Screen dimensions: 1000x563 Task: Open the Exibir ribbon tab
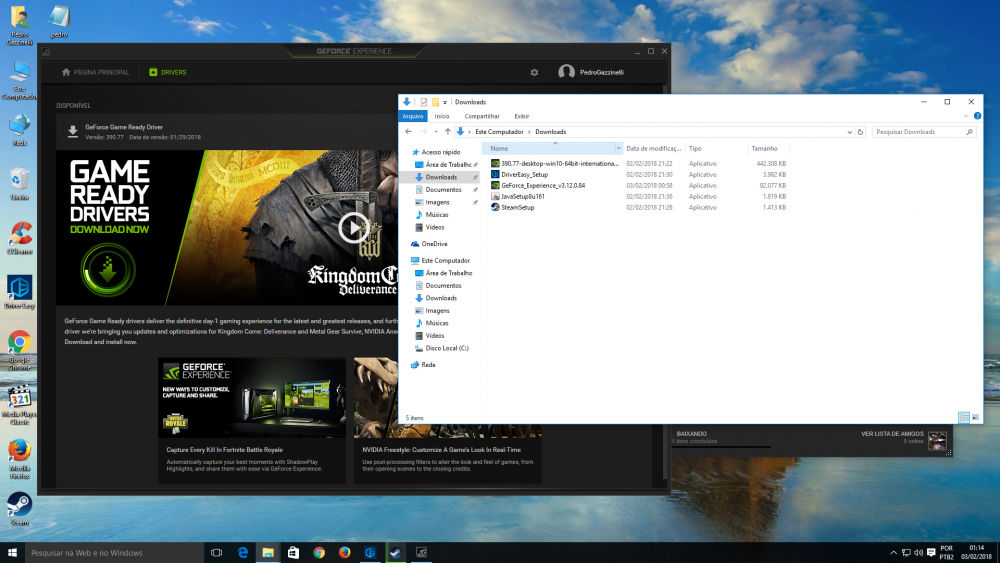(522, 116)
